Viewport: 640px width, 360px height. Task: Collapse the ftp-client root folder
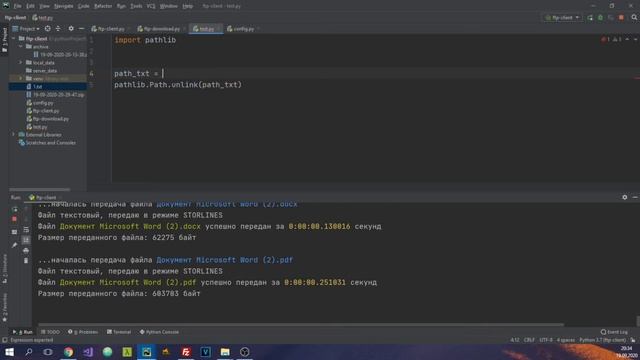tap(13, 39)
